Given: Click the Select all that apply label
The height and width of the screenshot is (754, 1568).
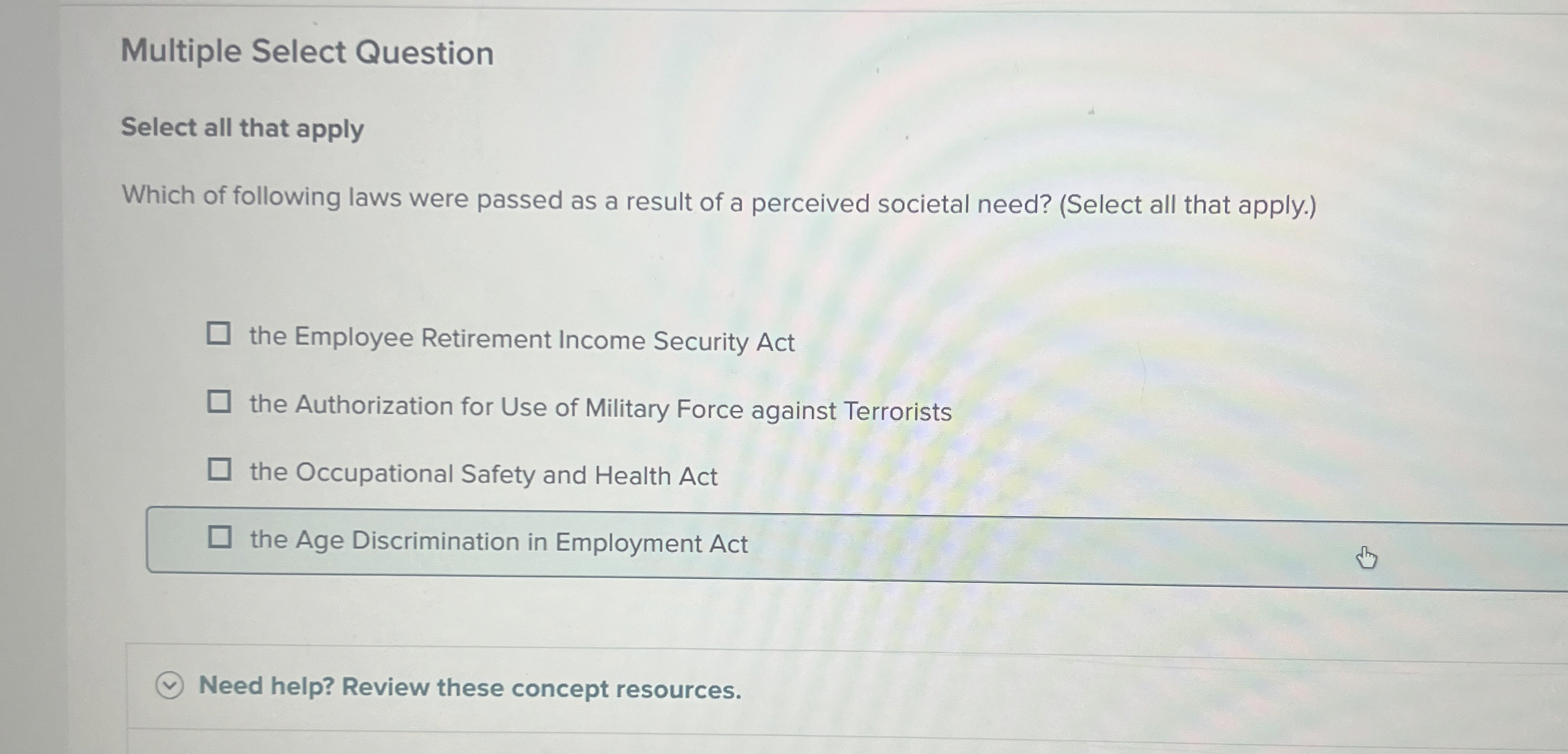Looking at the screenshot, I should [241, 129].
